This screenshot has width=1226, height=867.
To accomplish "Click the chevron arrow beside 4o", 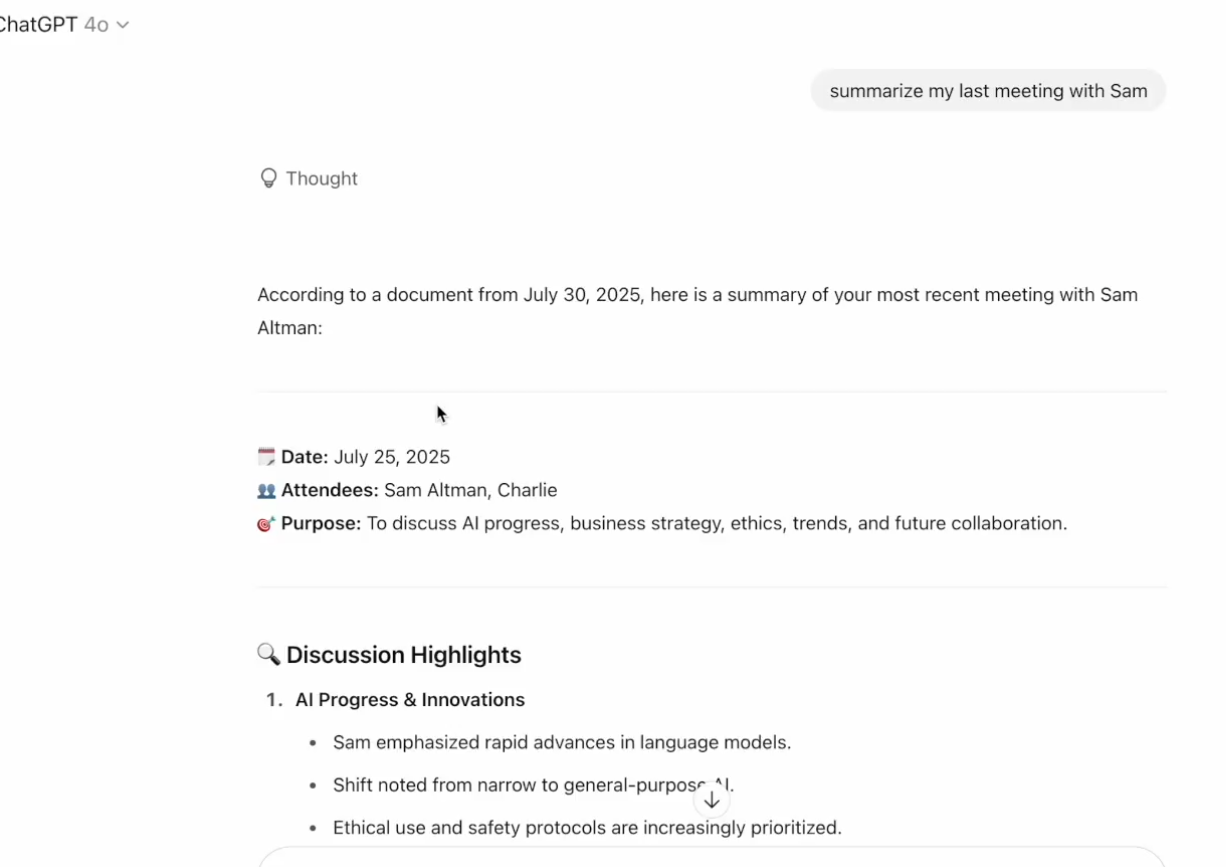I will click(x=123, y=26).
